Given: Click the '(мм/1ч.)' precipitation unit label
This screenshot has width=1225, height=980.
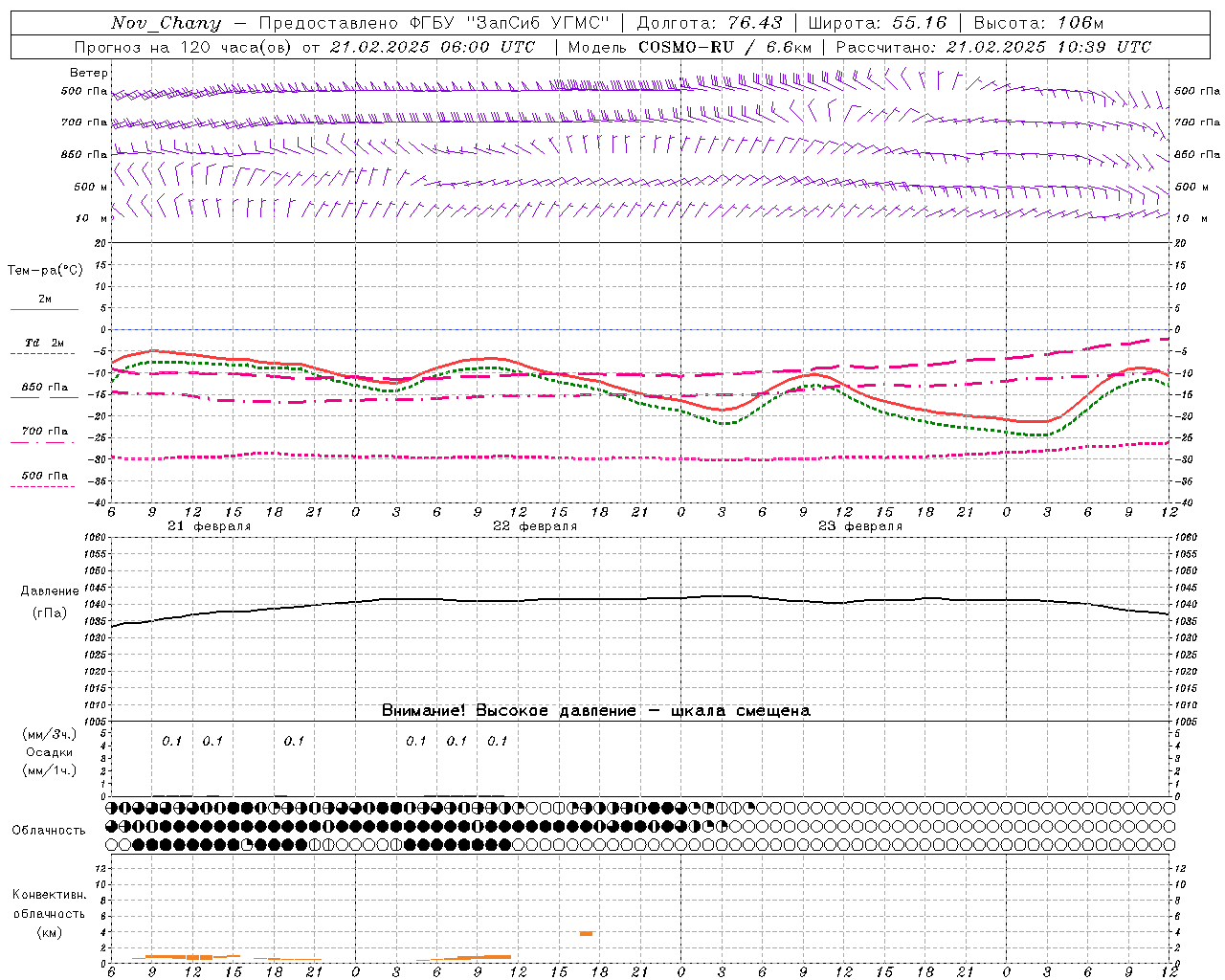Looking at the screenshot, I should click(x=50, y=770).
